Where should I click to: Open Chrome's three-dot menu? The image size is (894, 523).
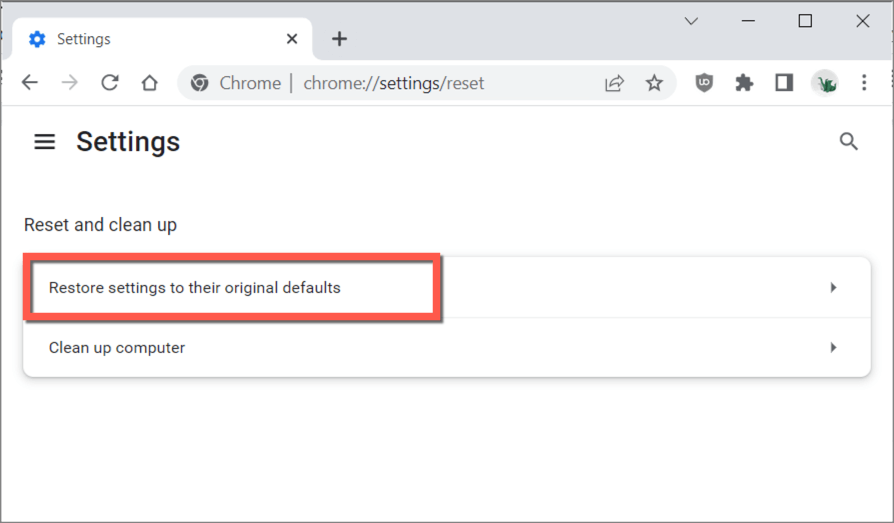tap(864, 83)
